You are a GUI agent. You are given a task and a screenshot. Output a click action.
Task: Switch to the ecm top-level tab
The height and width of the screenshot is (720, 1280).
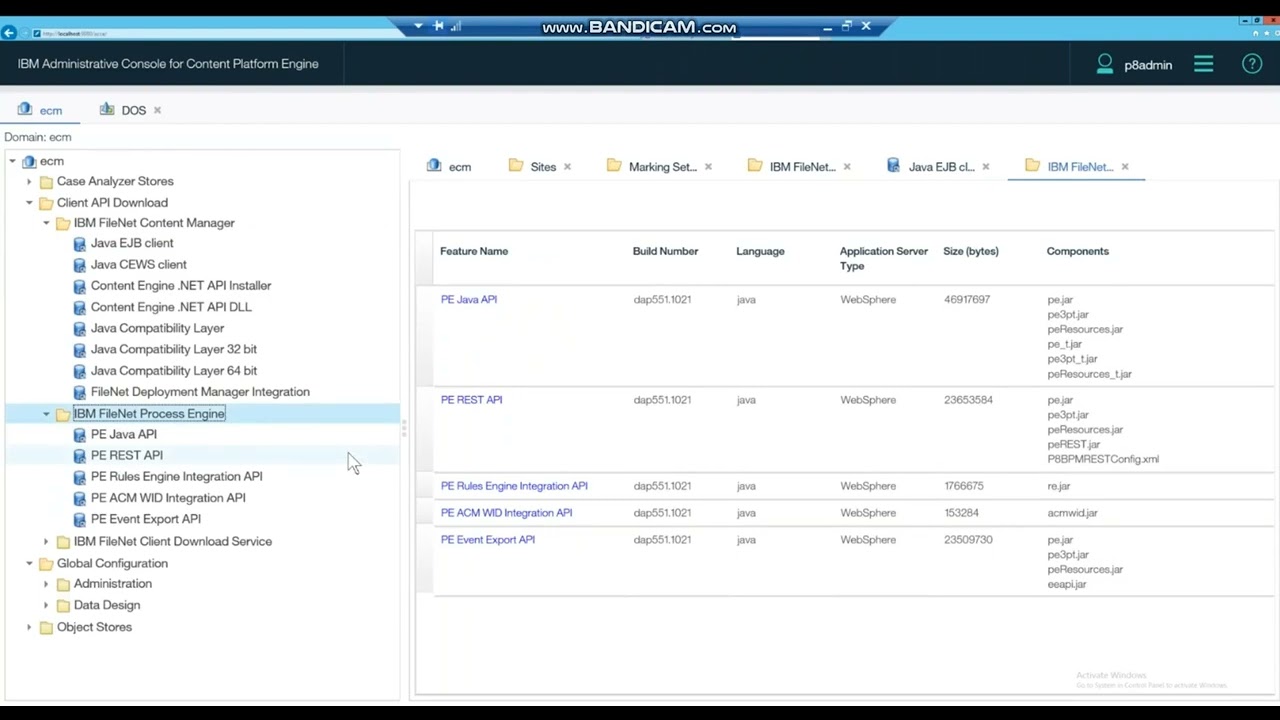[42, 110]
